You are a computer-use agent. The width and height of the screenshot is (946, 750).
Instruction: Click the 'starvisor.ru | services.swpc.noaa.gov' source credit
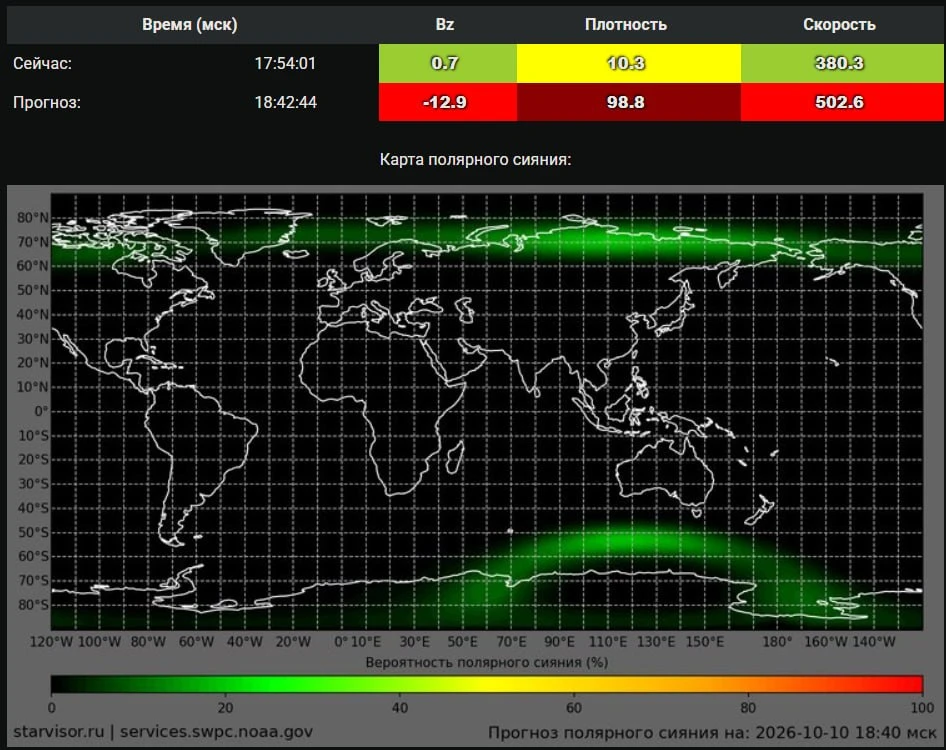pyautogui.click(x=163, y=732)
